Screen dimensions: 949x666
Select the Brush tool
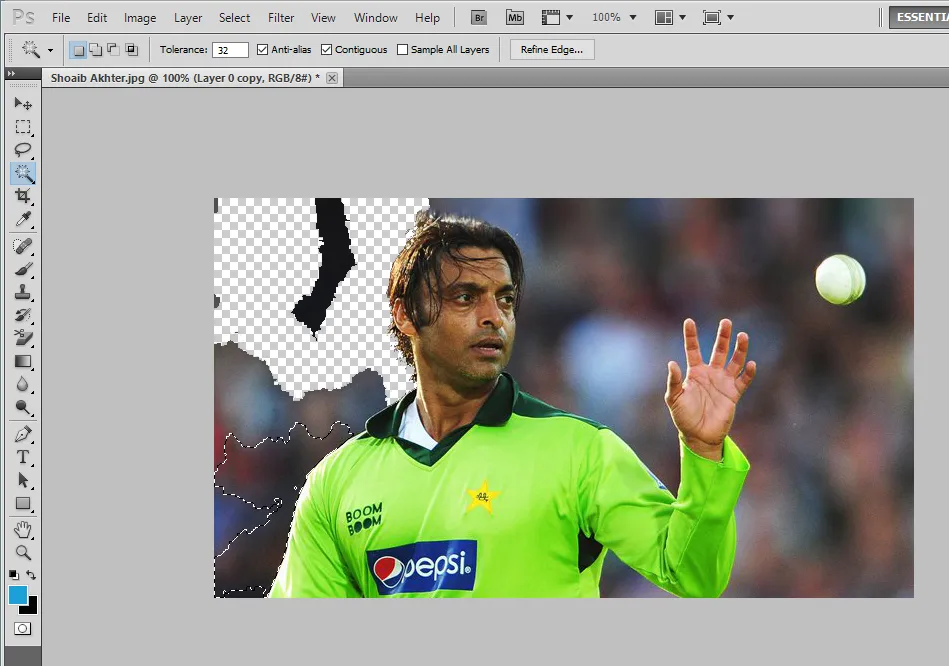[23, 269]
